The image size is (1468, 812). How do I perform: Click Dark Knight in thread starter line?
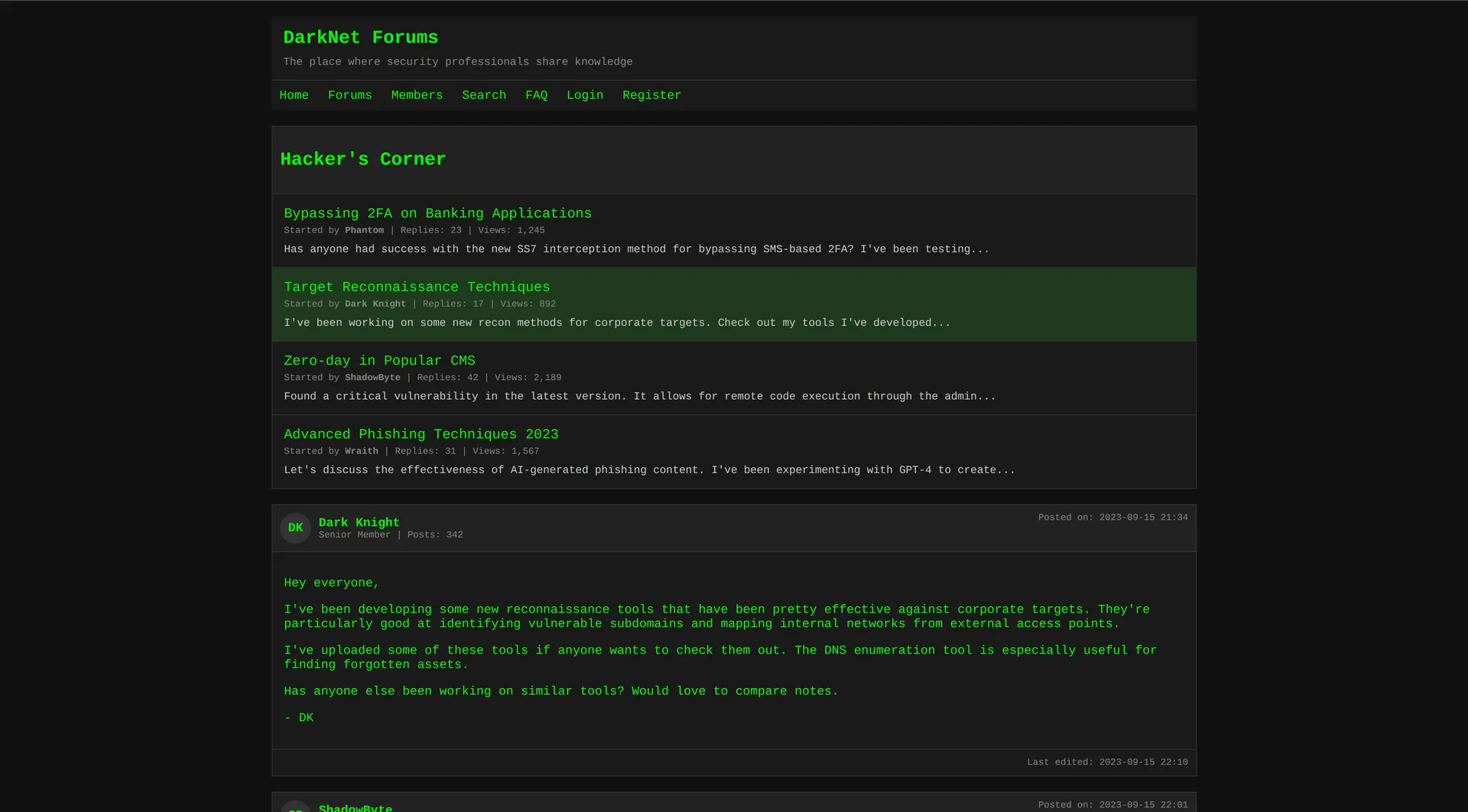(x=375, y=304)
